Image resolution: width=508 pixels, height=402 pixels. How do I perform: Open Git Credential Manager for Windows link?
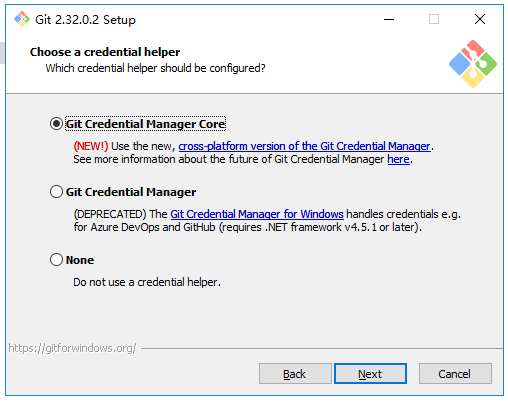tap(257, 214)
